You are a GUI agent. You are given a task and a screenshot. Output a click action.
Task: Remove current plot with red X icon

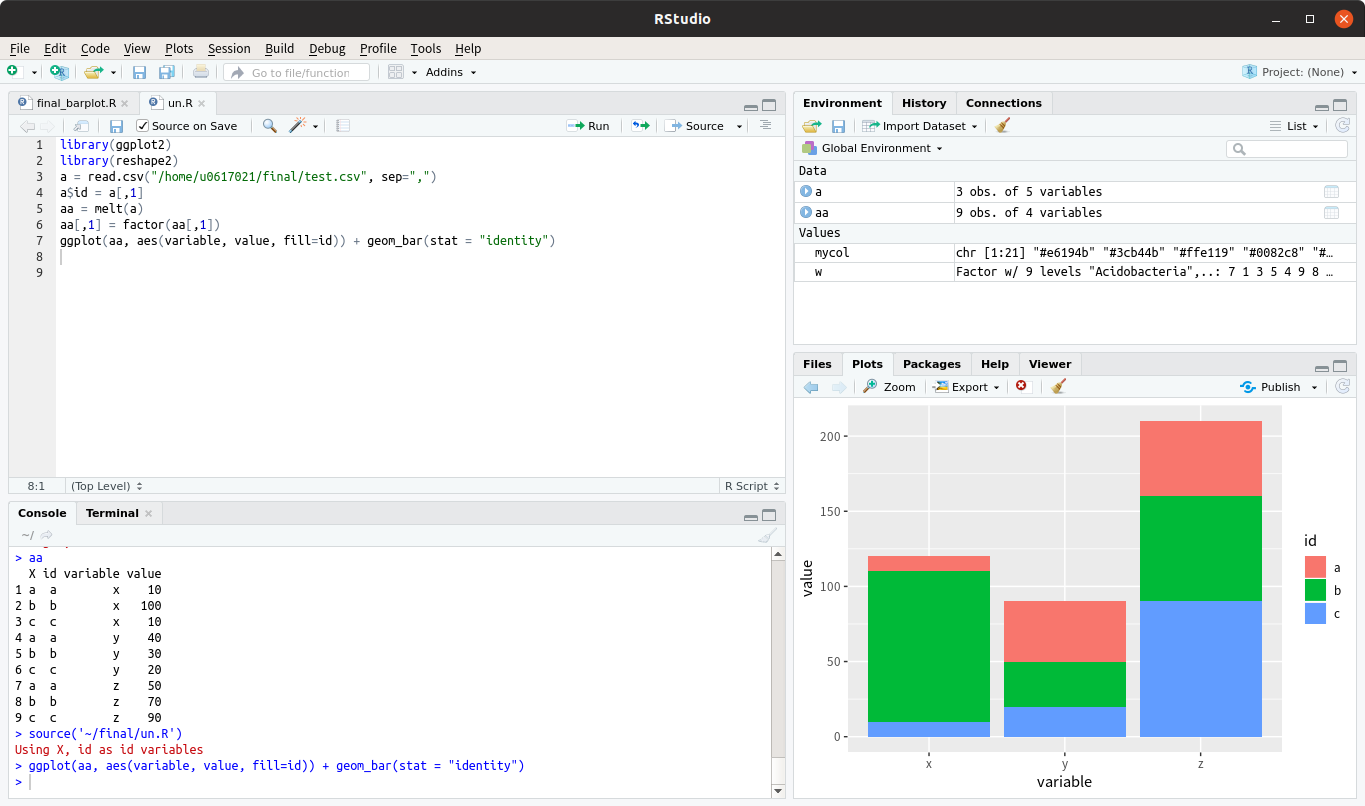(x=1021, y=387)
